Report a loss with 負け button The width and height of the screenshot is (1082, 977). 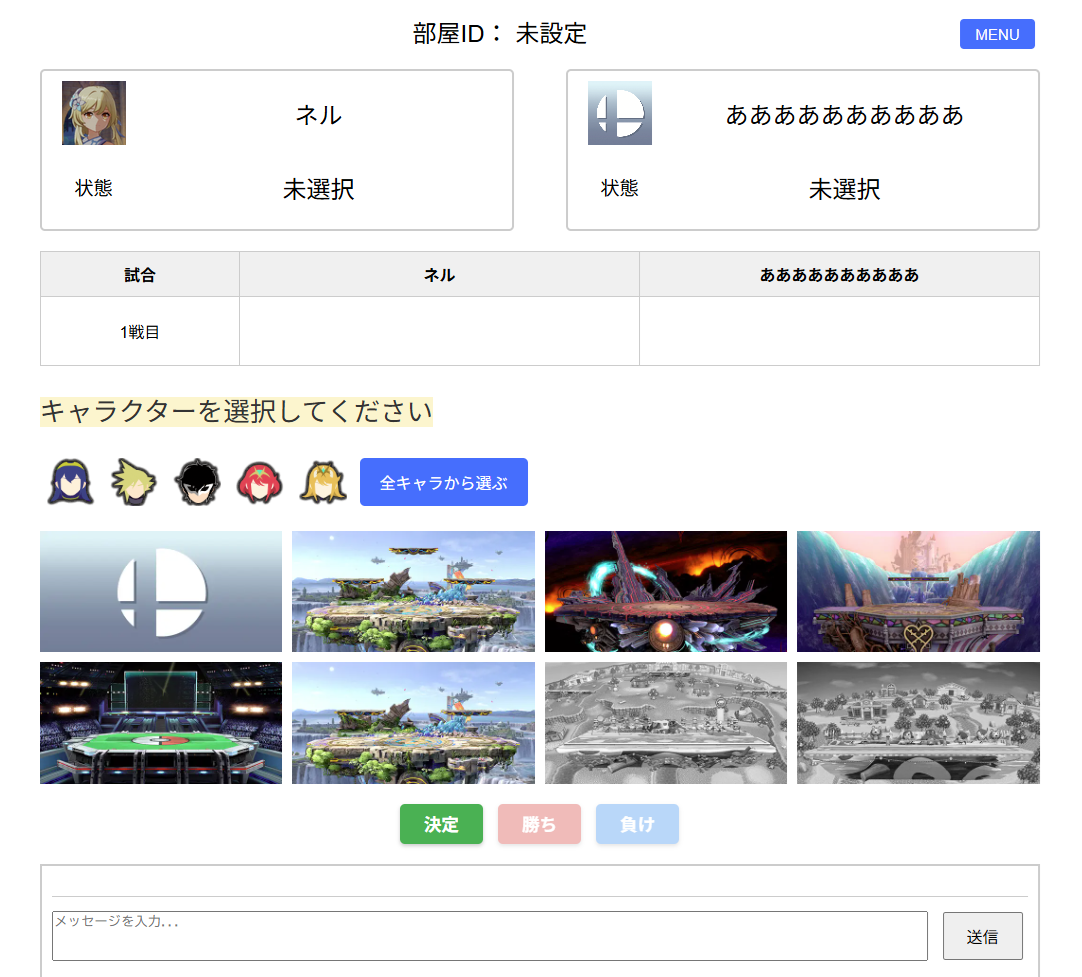(638, 824)
